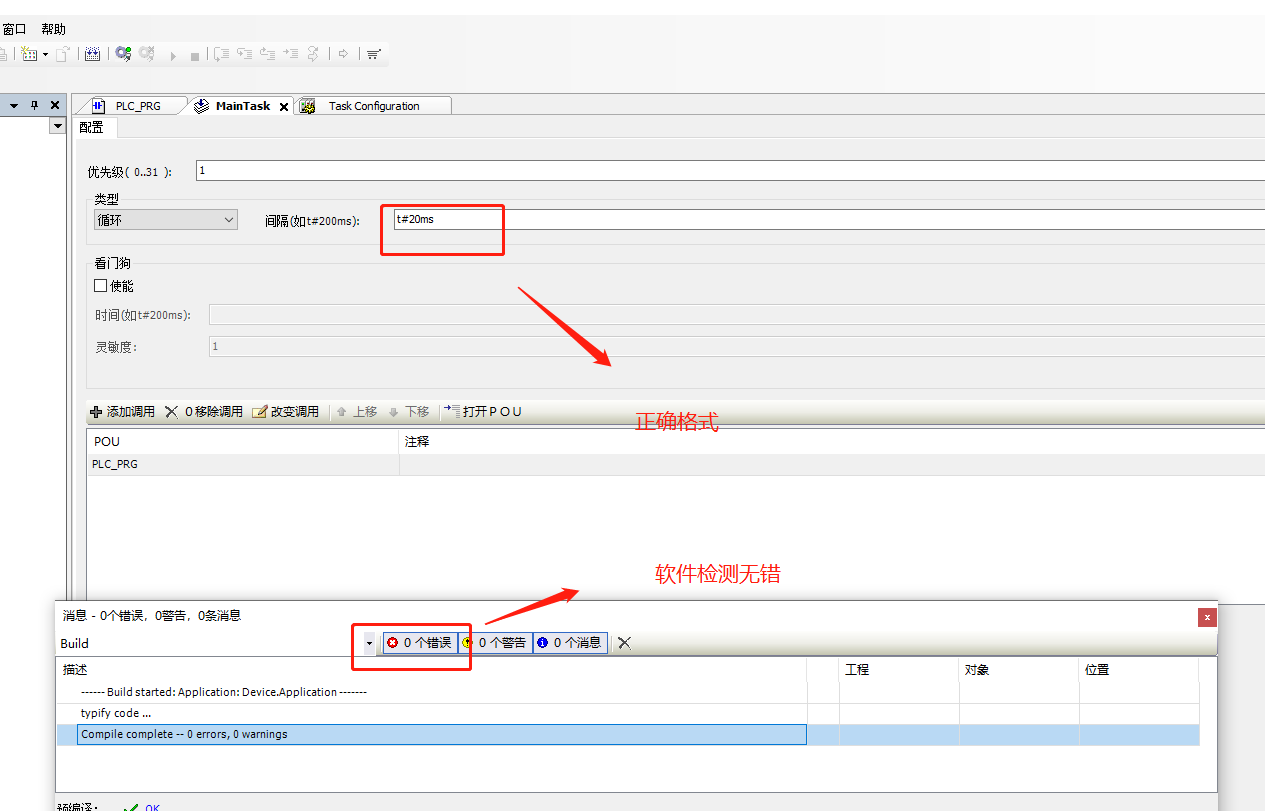Viewport: 1265px width, 811px height.
Task: Click the 上移 move up button
Action: click(356, 412)
